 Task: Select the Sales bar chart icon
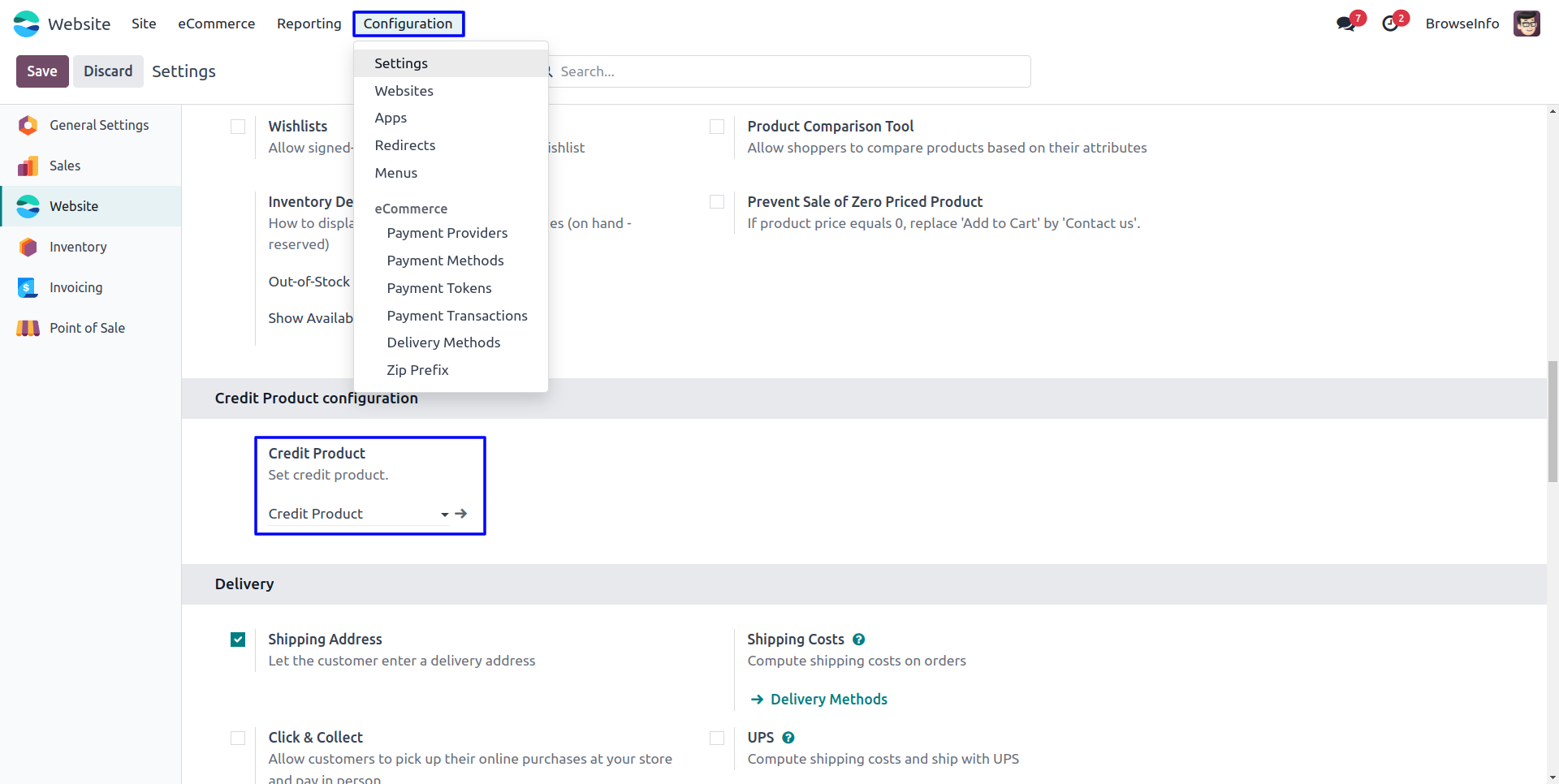click(x=28, y=166)
